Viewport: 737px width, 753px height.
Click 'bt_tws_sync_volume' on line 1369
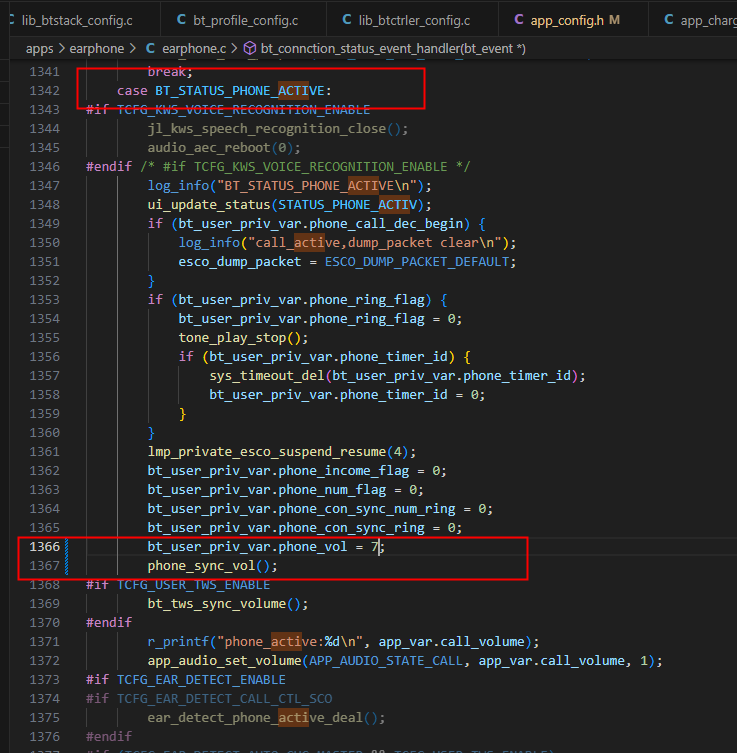[x=217, y=604]
